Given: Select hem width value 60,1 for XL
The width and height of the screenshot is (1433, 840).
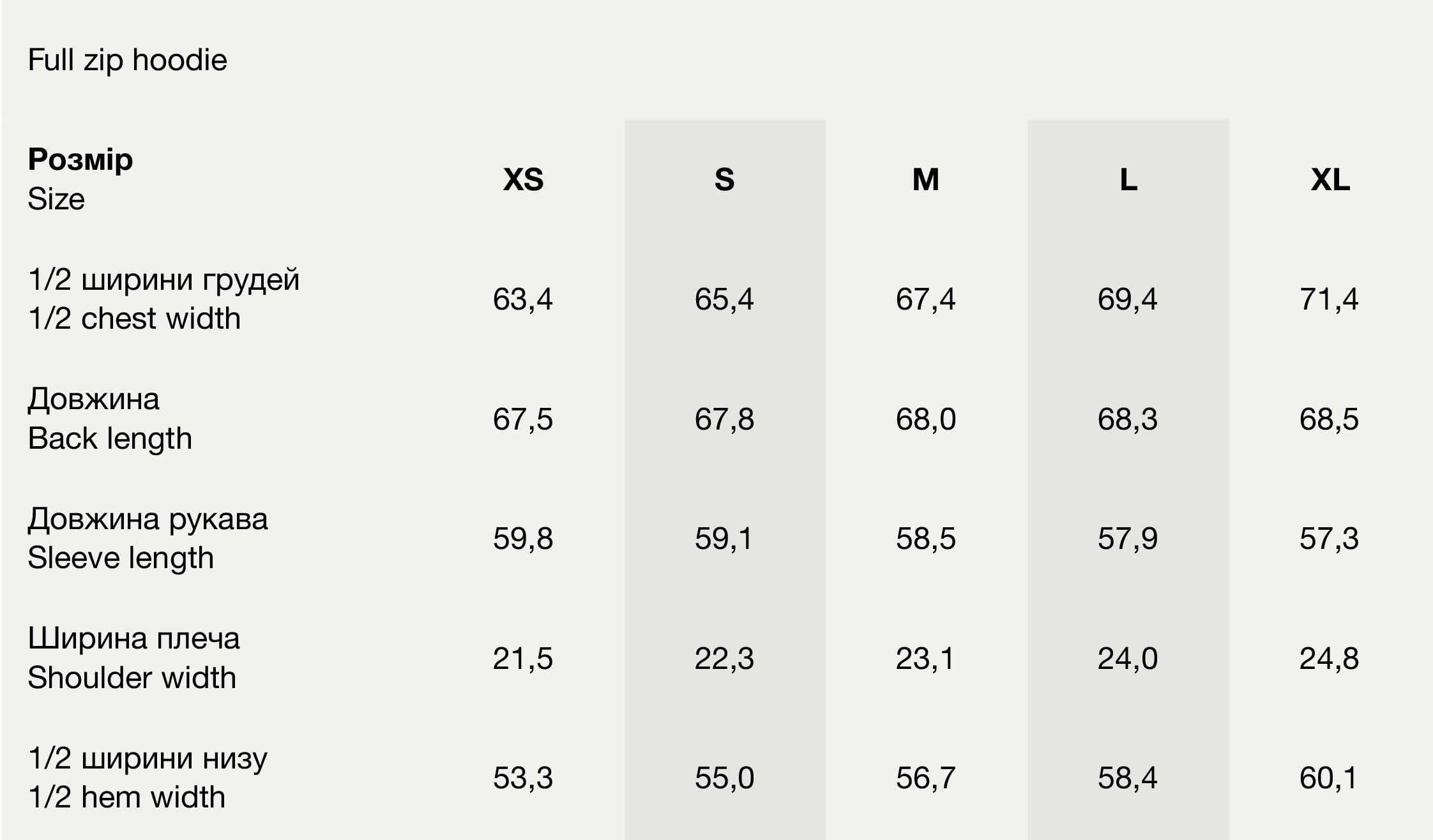Looking at the screenshot, I should coord(1328,778).
